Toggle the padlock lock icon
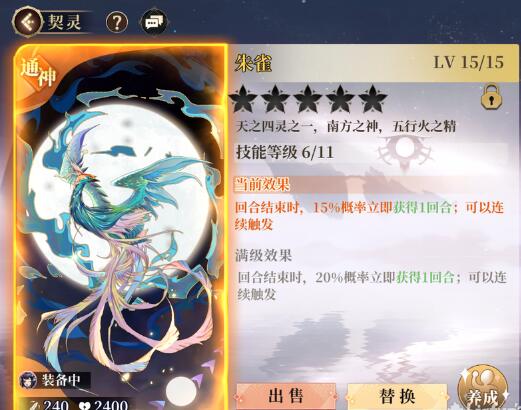Viewport: 521px width, 410px height. click(491, 97)
